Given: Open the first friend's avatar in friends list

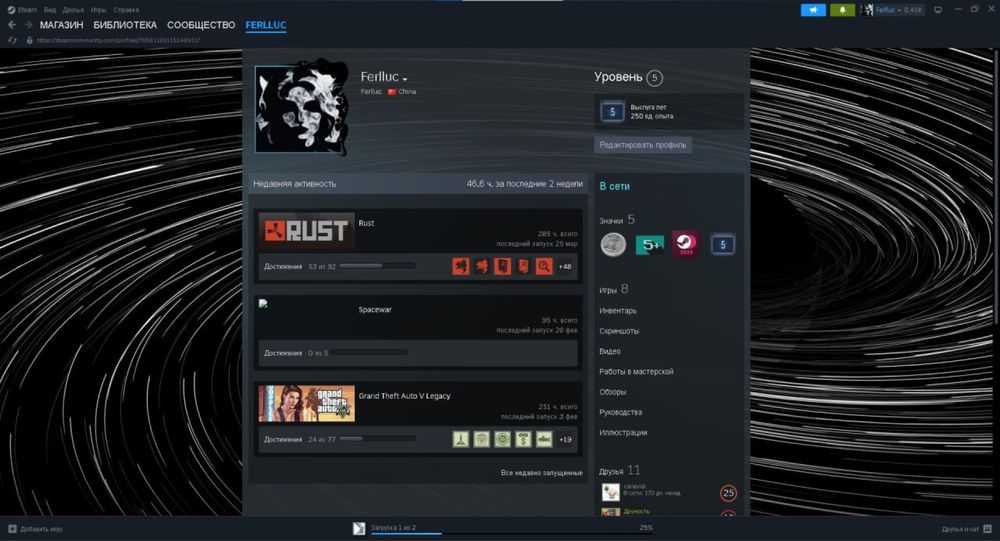Looking at the screenshot, I should pos(610,493).
